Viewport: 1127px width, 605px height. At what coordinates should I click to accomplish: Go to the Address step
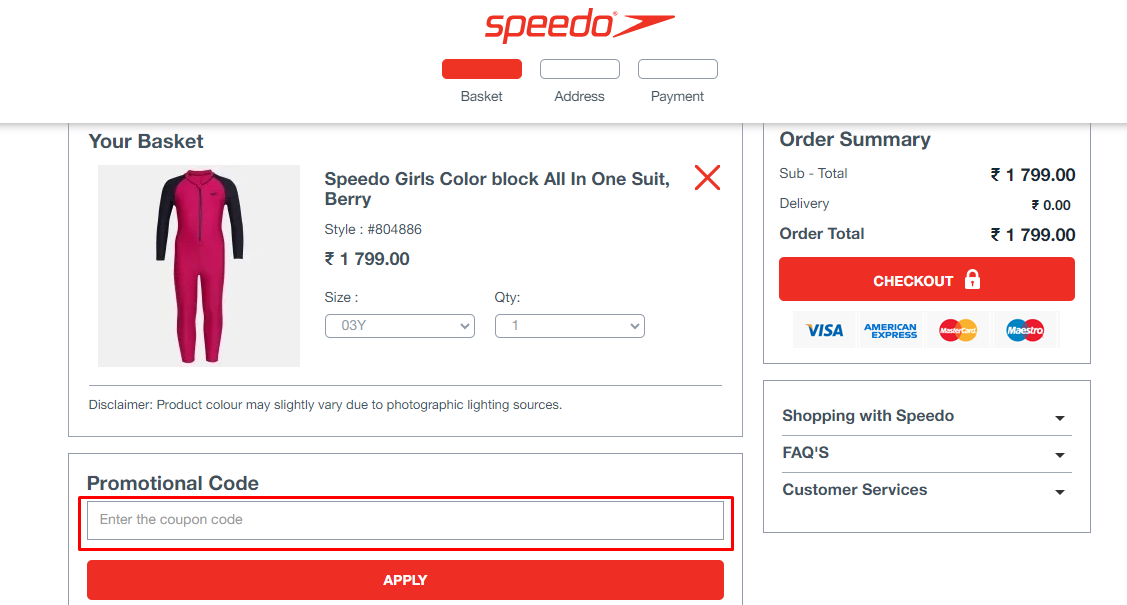(x=579, y=70)
